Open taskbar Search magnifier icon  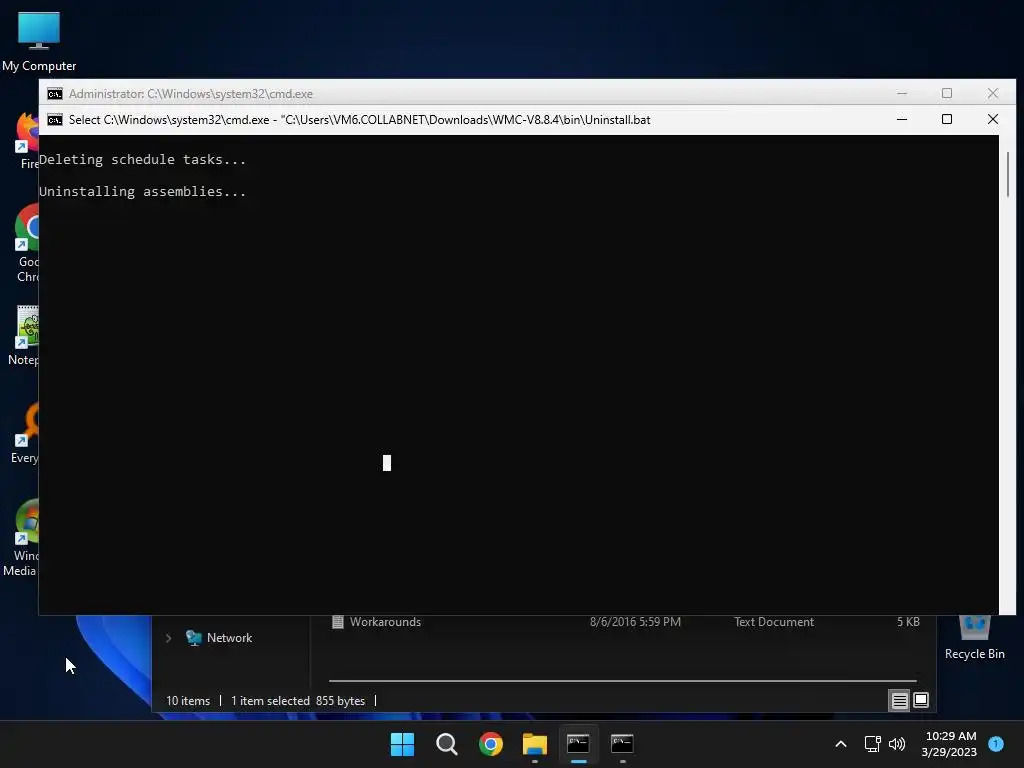pyautogui.click(x=447, y=744)
